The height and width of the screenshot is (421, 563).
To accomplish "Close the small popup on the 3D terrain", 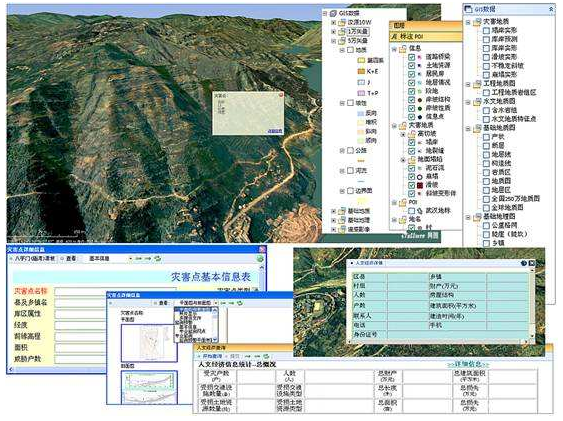I will click(x=281, y=95).
